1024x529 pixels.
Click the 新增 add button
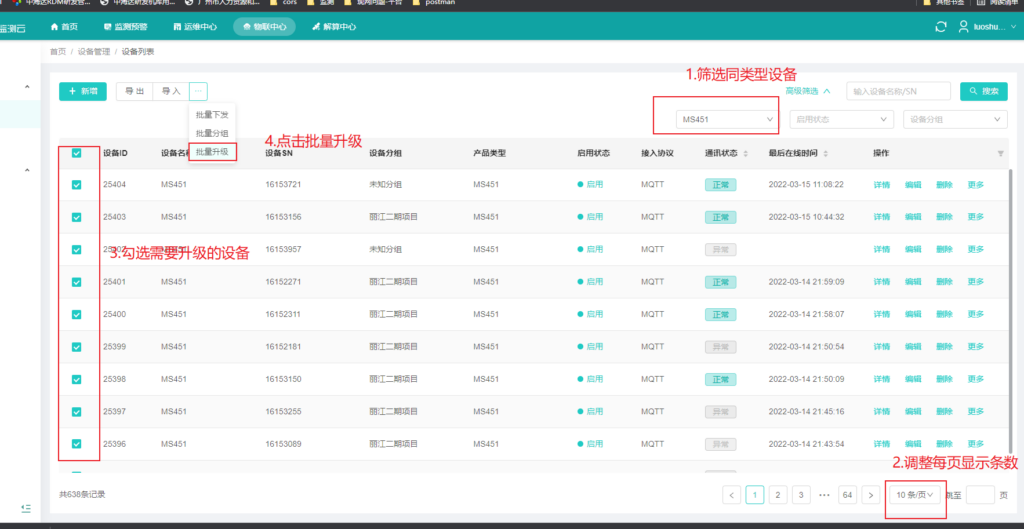click(x=83, y=91)
